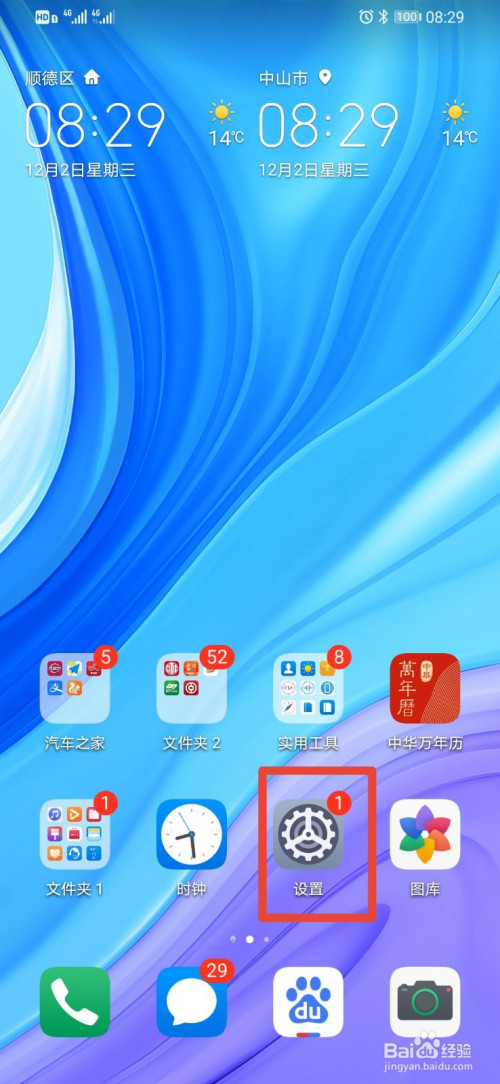The image size is (500, 1084).
Task: Open the 文件夹 2 folder
Action: click(192, 688)
